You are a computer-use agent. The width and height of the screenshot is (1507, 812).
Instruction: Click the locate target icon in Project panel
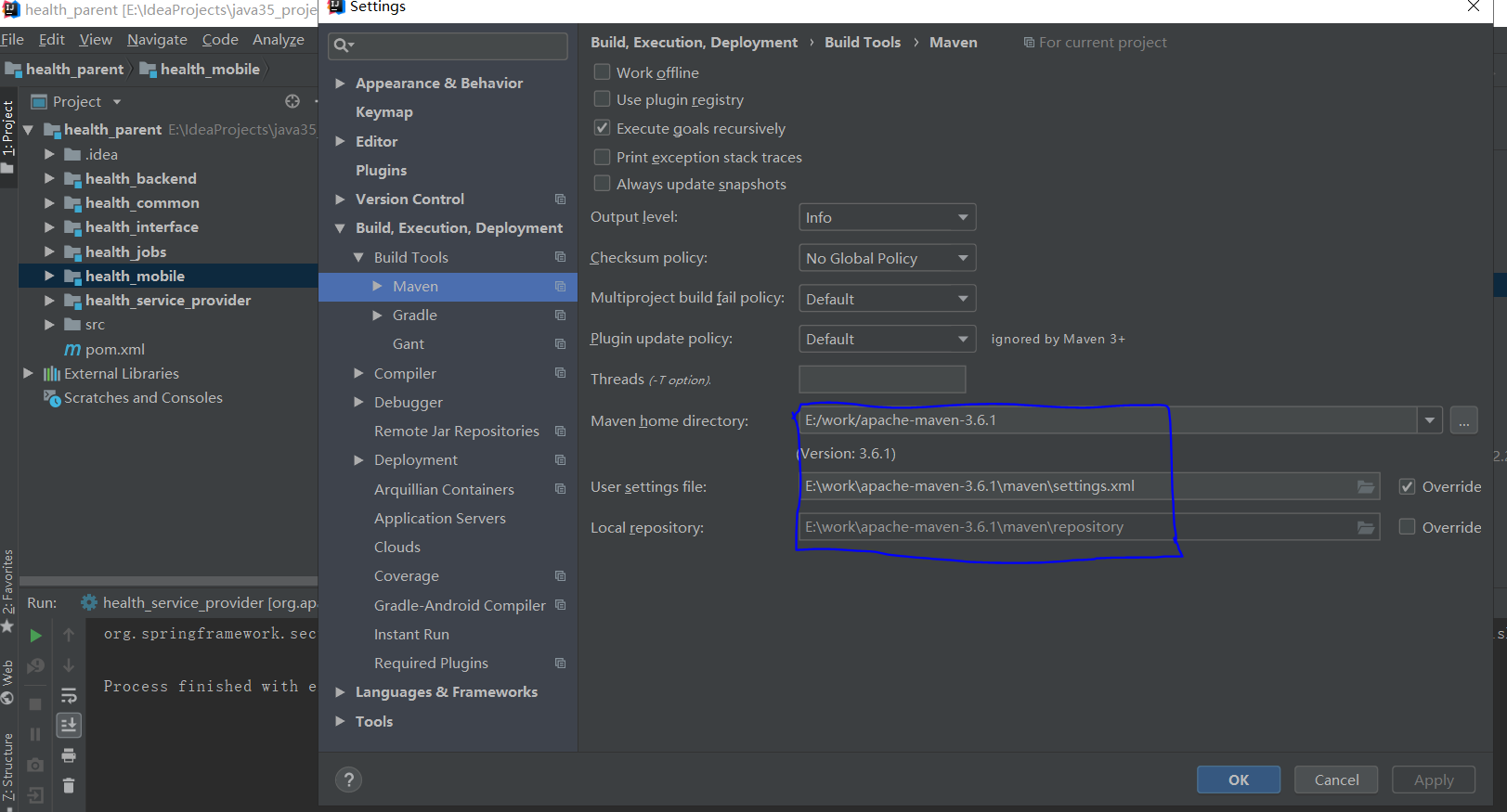point(292,101)
